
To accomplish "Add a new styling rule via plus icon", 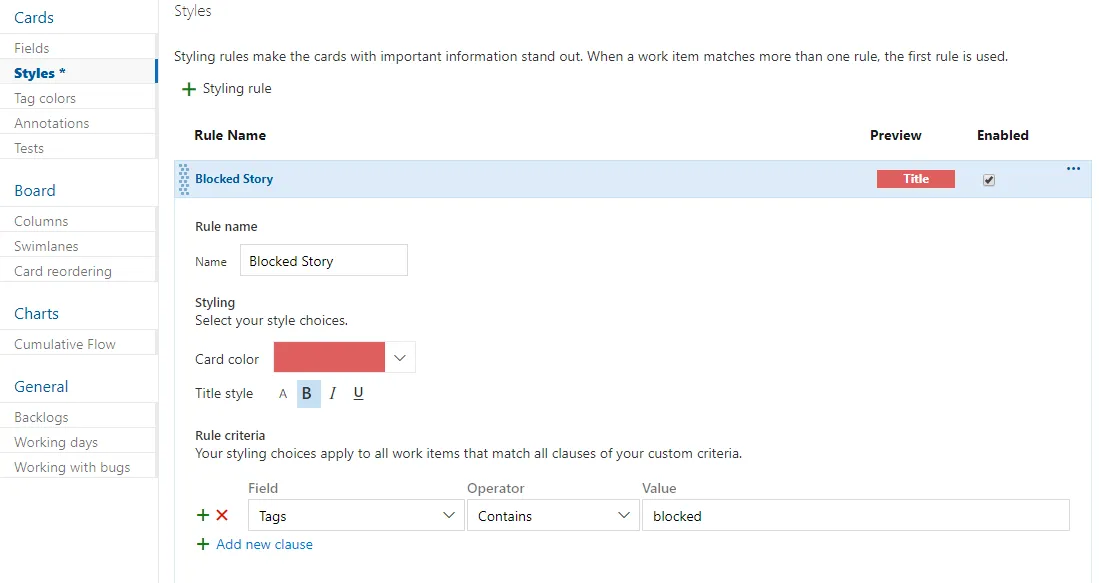I will click(x=189, y=88).
